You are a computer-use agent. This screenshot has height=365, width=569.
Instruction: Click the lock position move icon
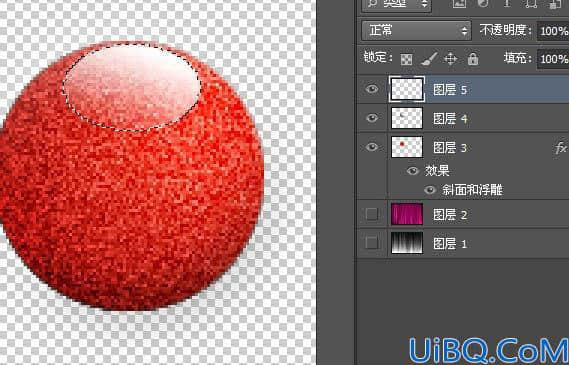coord(450,59)
